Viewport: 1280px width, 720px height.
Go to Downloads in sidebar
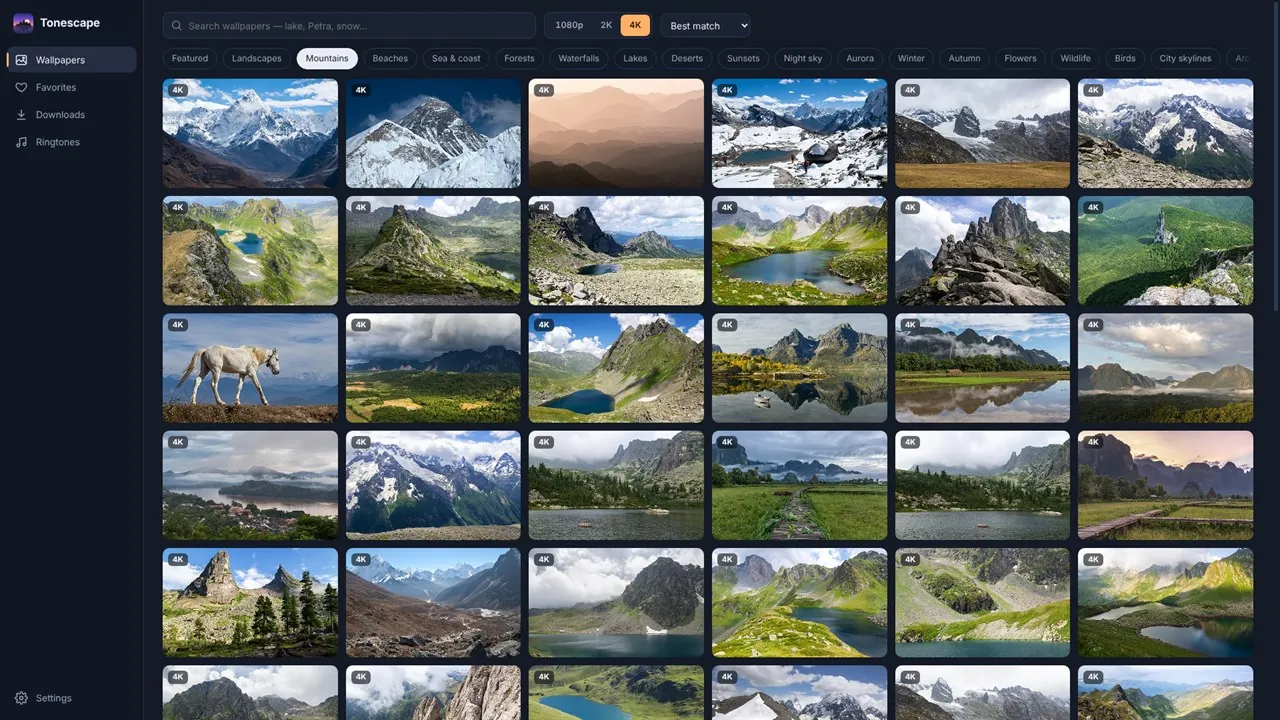(70, 115)
